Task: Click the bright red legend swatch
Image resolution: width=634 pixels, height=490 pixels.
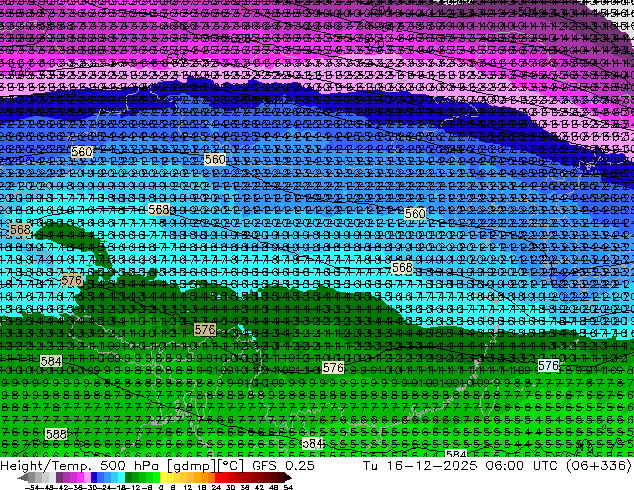Action: pyautogui.click(x=218, y=477)
